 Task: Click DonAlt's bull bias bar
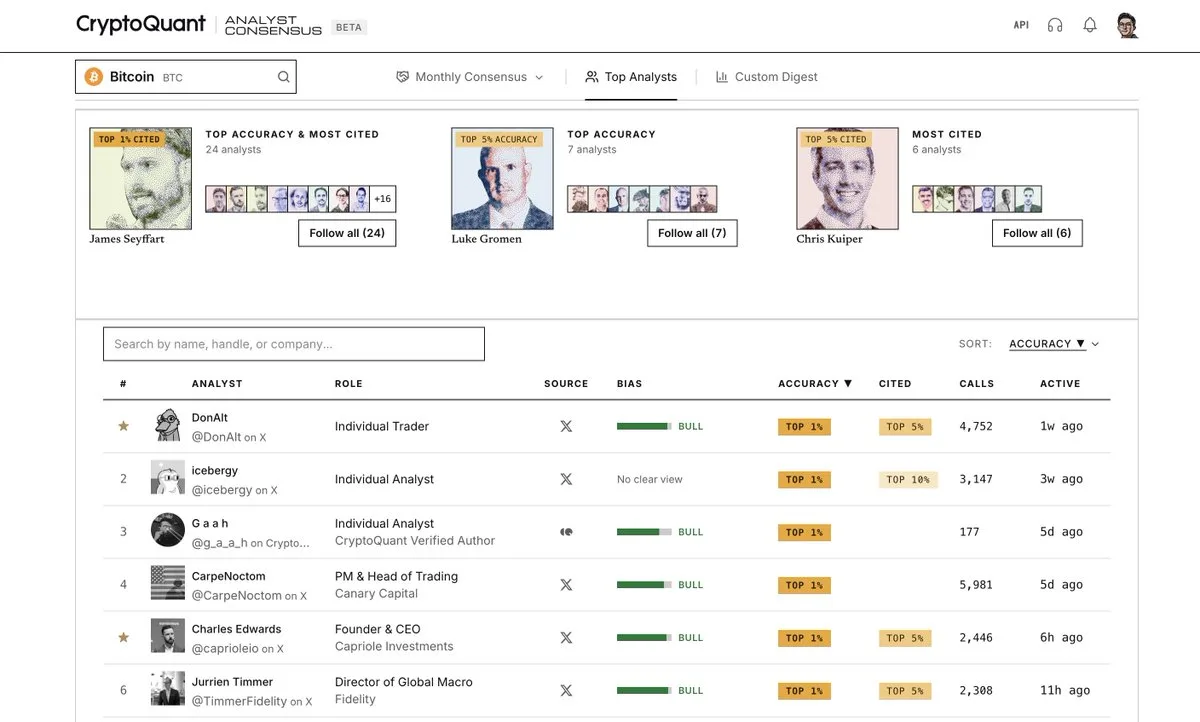point(644,426)
